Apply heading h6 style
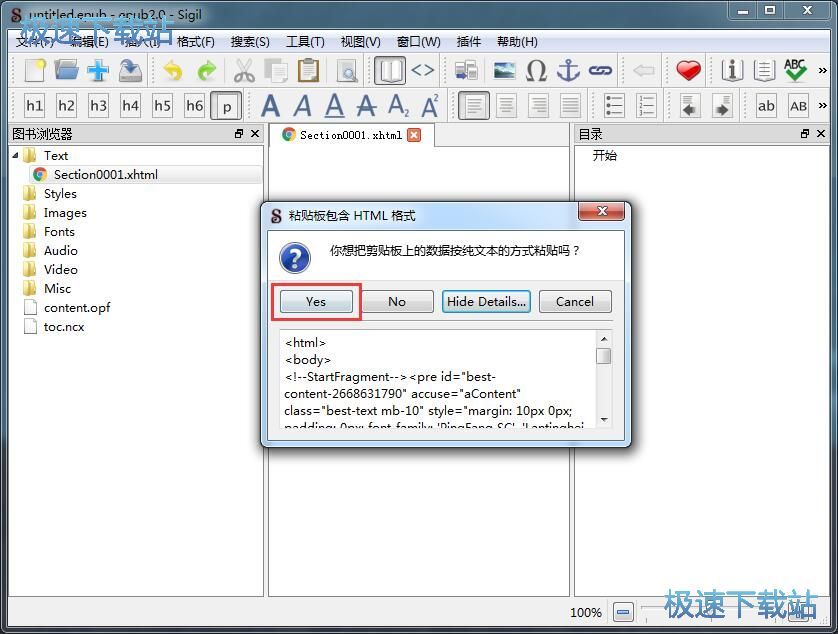 click(195, 106)
